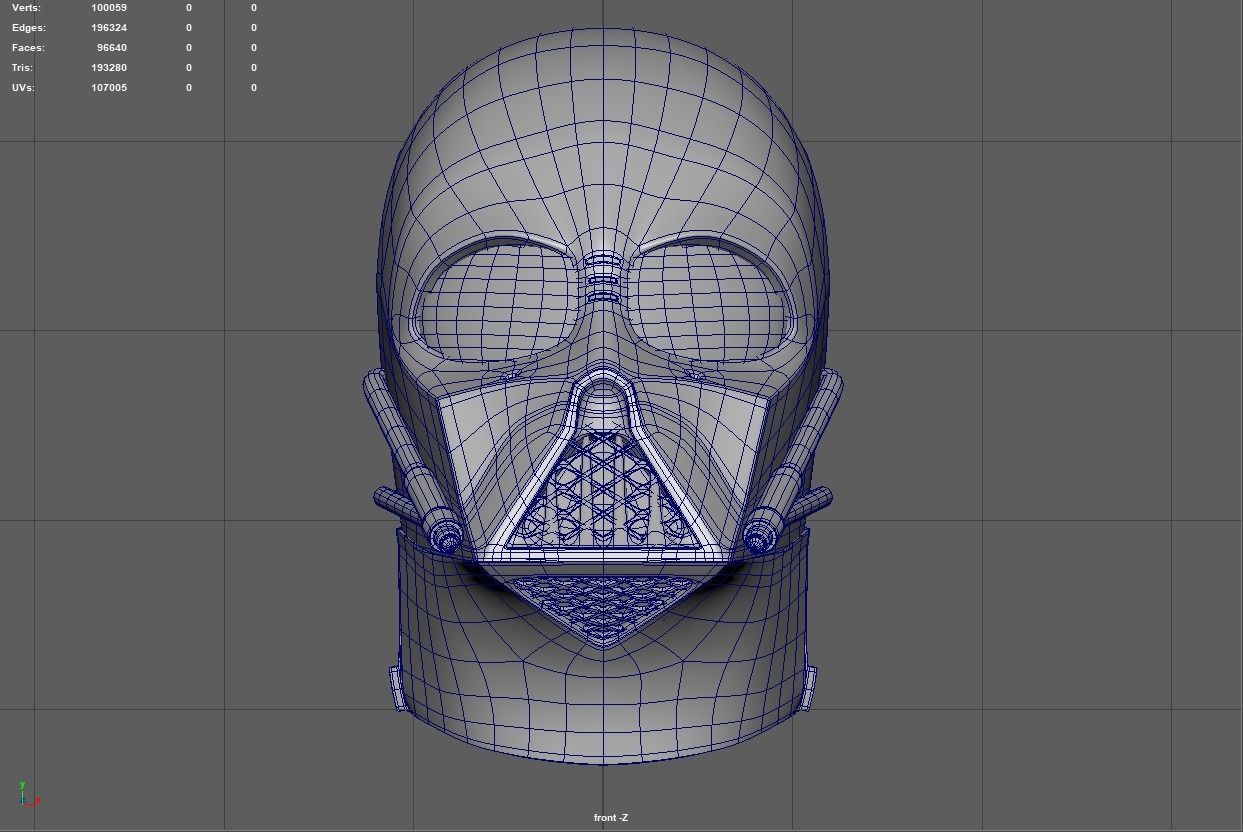1243x832 pixels.
Task: Click the "Edges:" HUD label
Action: 29,28
